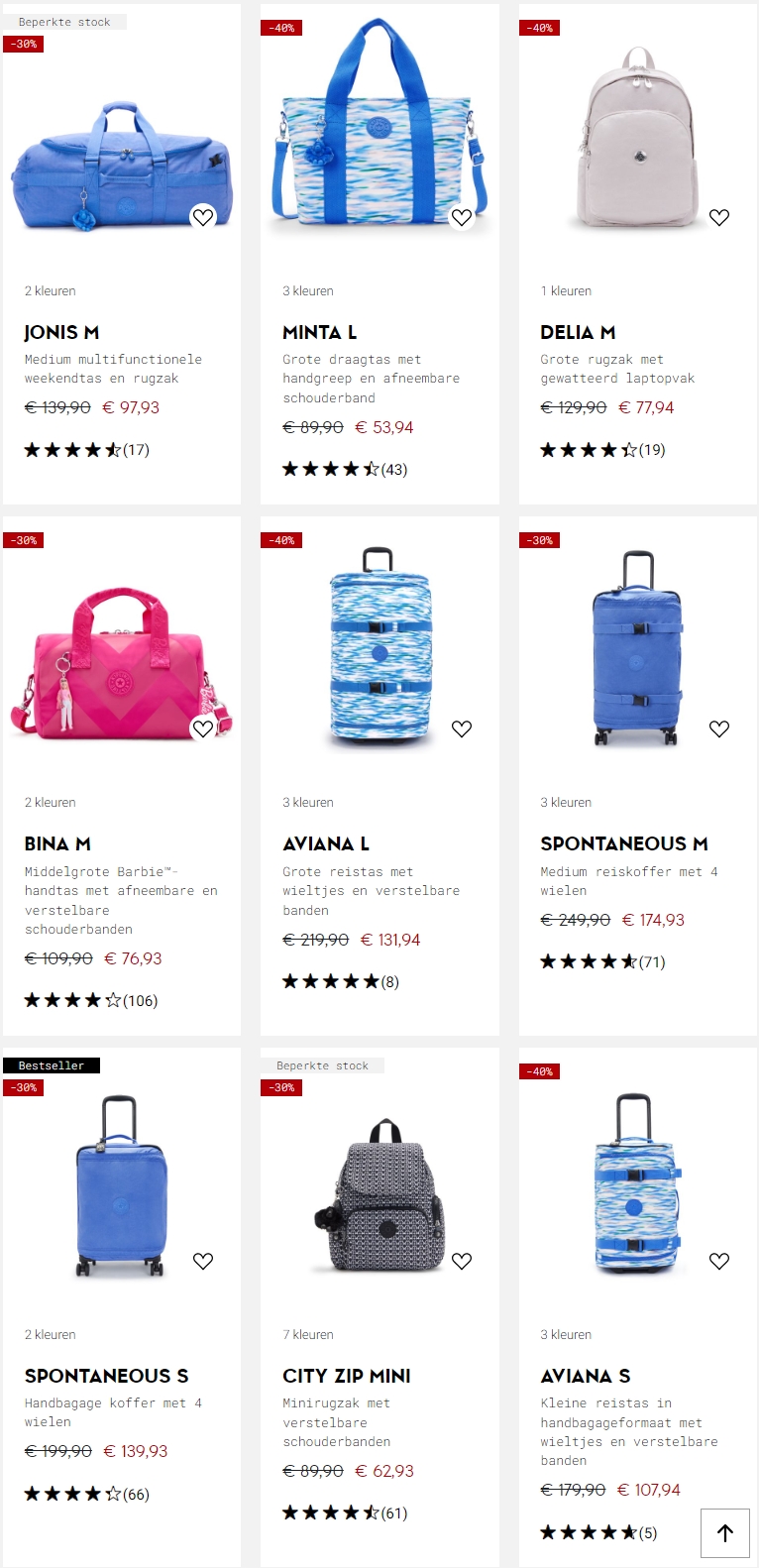The width and height of the screenshot is (759, 1568).
Task: Save Bina M Barbie handbag to wishlist
Action: (203, 728)
